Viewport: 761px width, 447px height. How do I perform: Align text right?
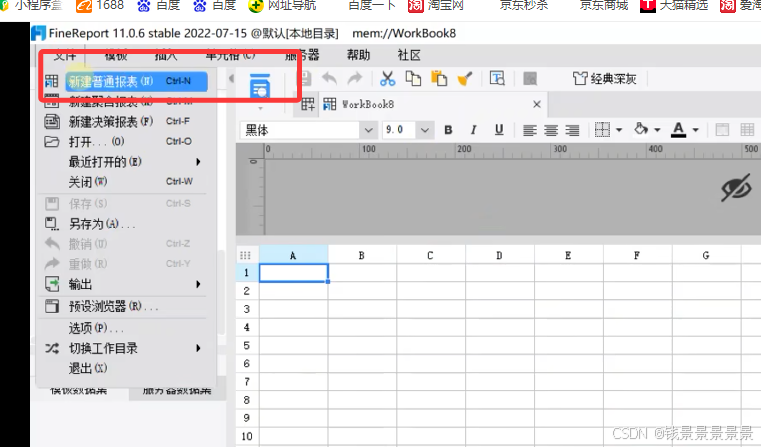[x=572, y=130]
